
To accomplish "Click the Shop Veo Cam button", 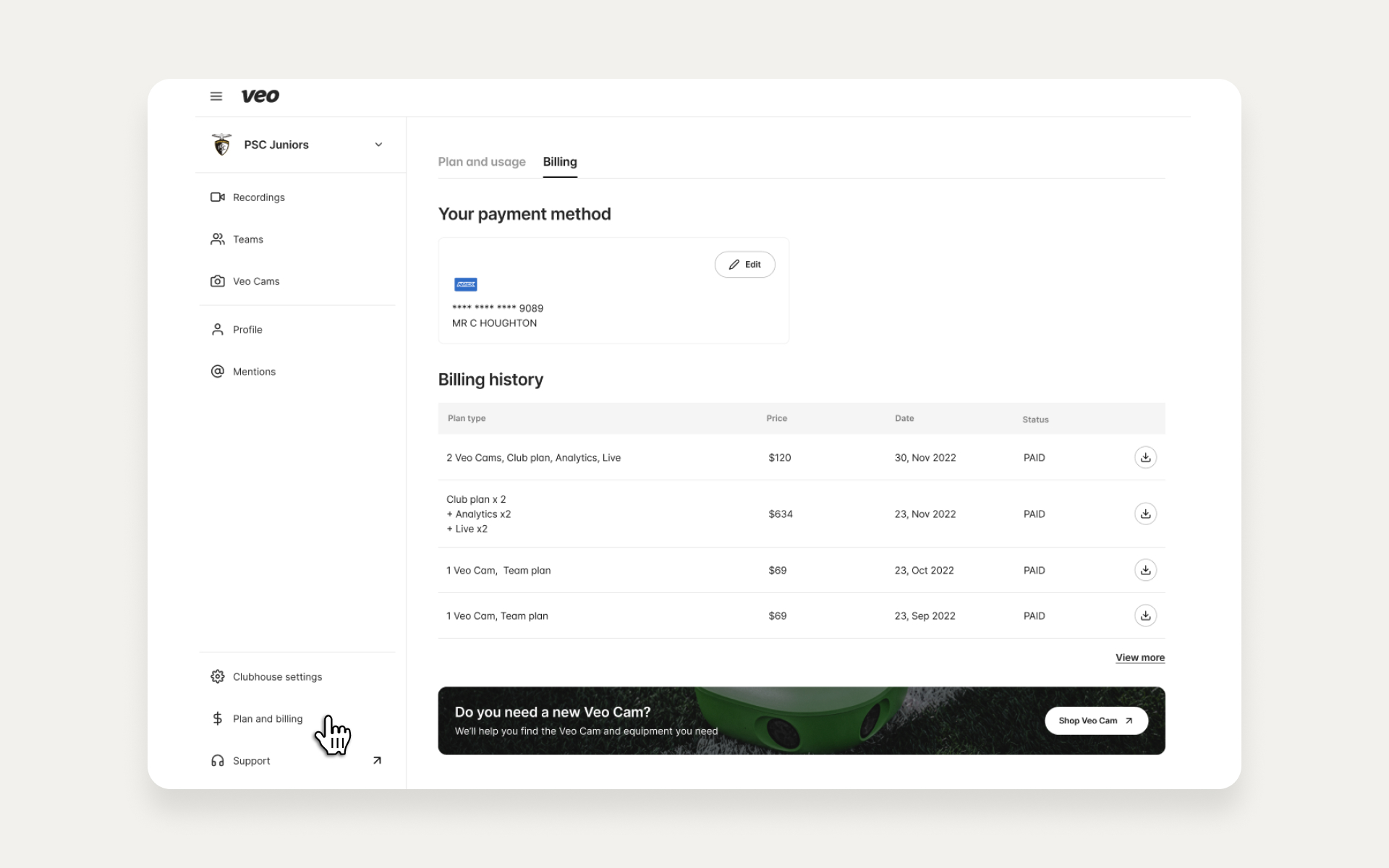I will point(1096,720).
